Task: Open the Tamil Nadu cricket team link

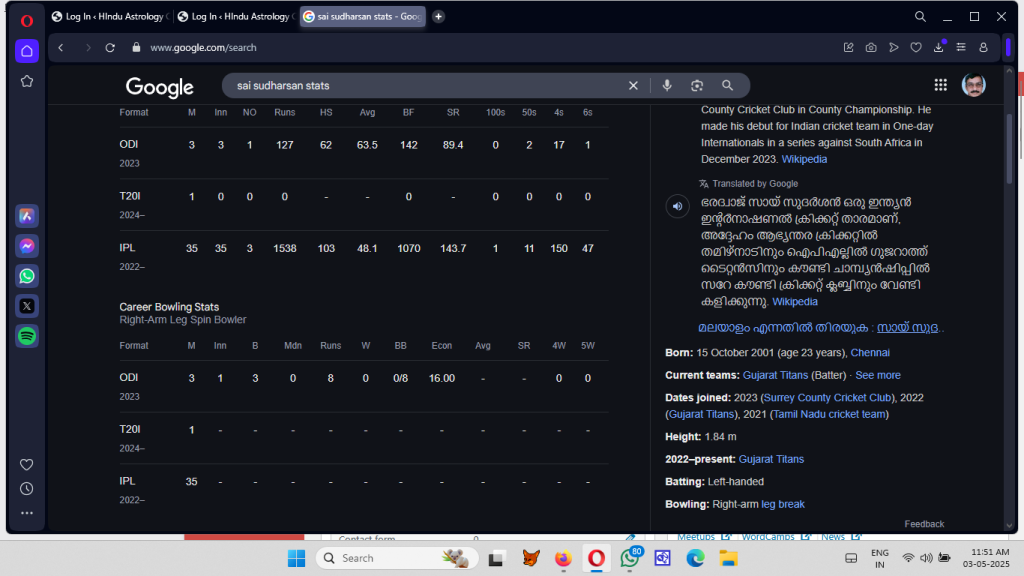Action: click(829, 414)
